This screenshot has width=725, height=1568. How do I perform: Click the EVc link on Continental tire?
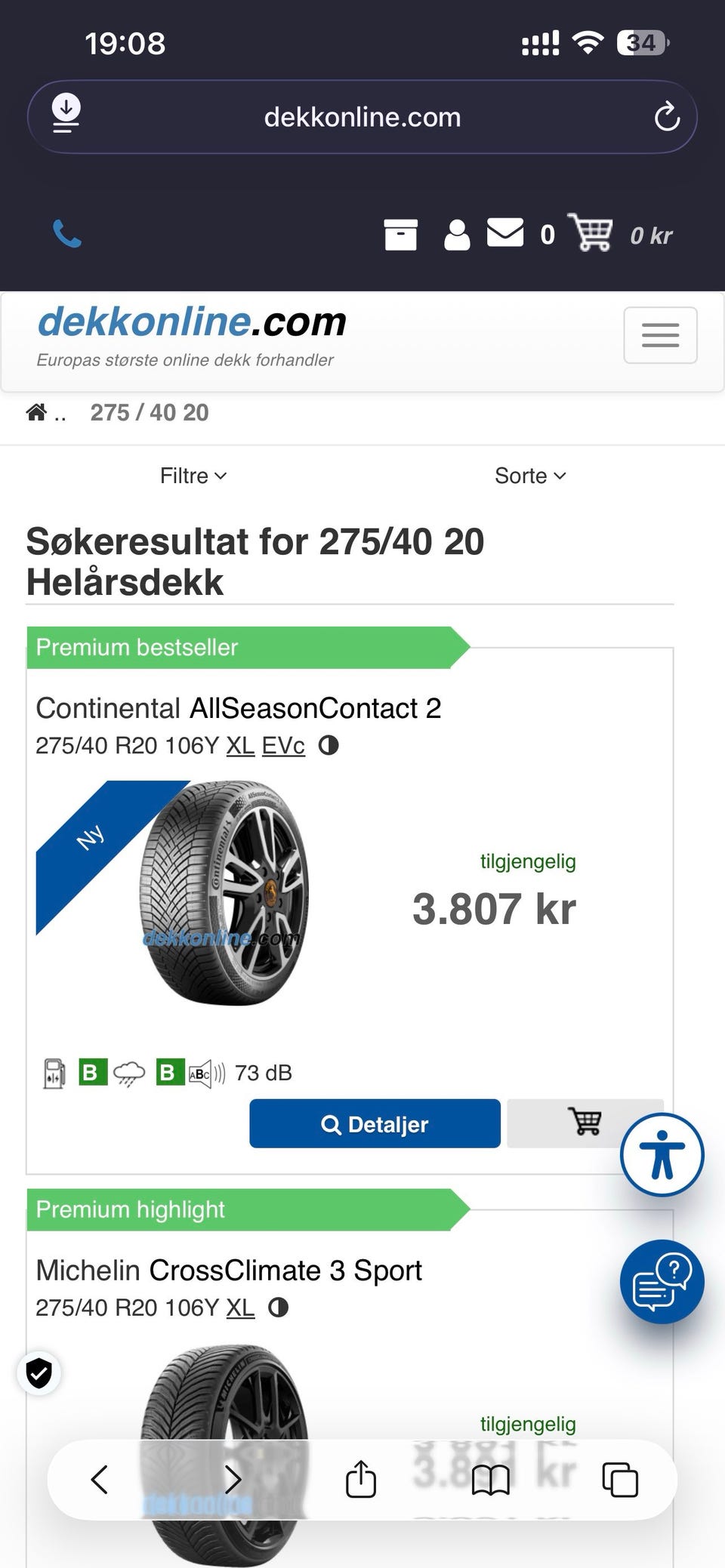tap(283, 746)
